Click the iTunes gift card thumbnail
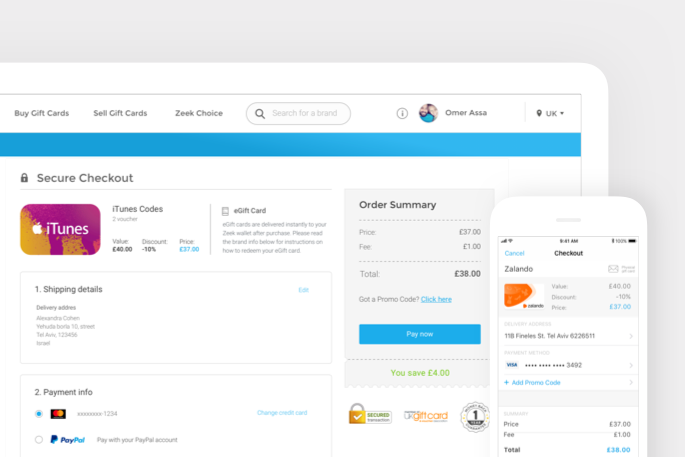 click(60, 229)
